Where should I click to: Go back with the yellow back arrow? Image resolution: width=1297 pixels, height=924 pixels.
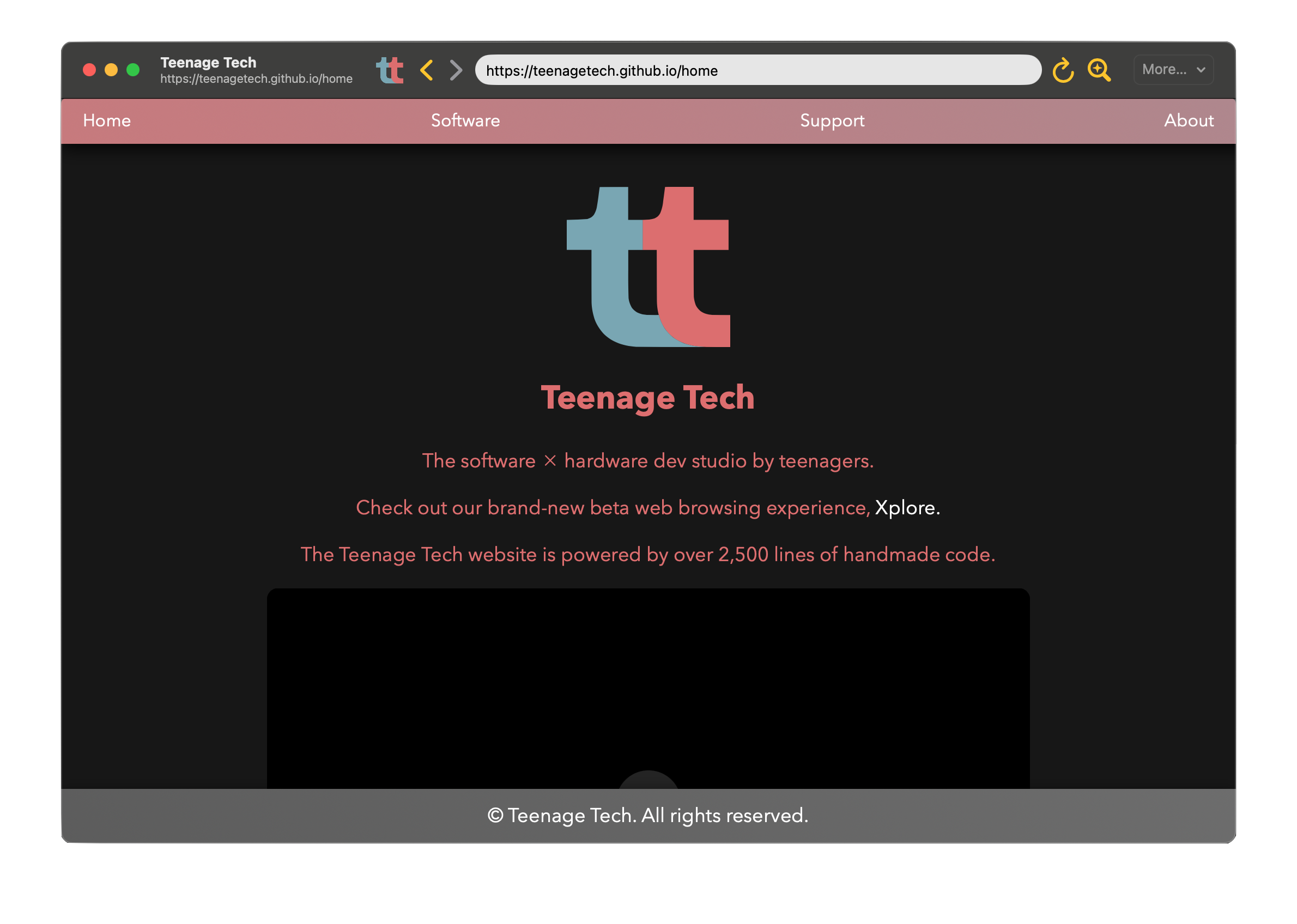[x=427, y=70]
